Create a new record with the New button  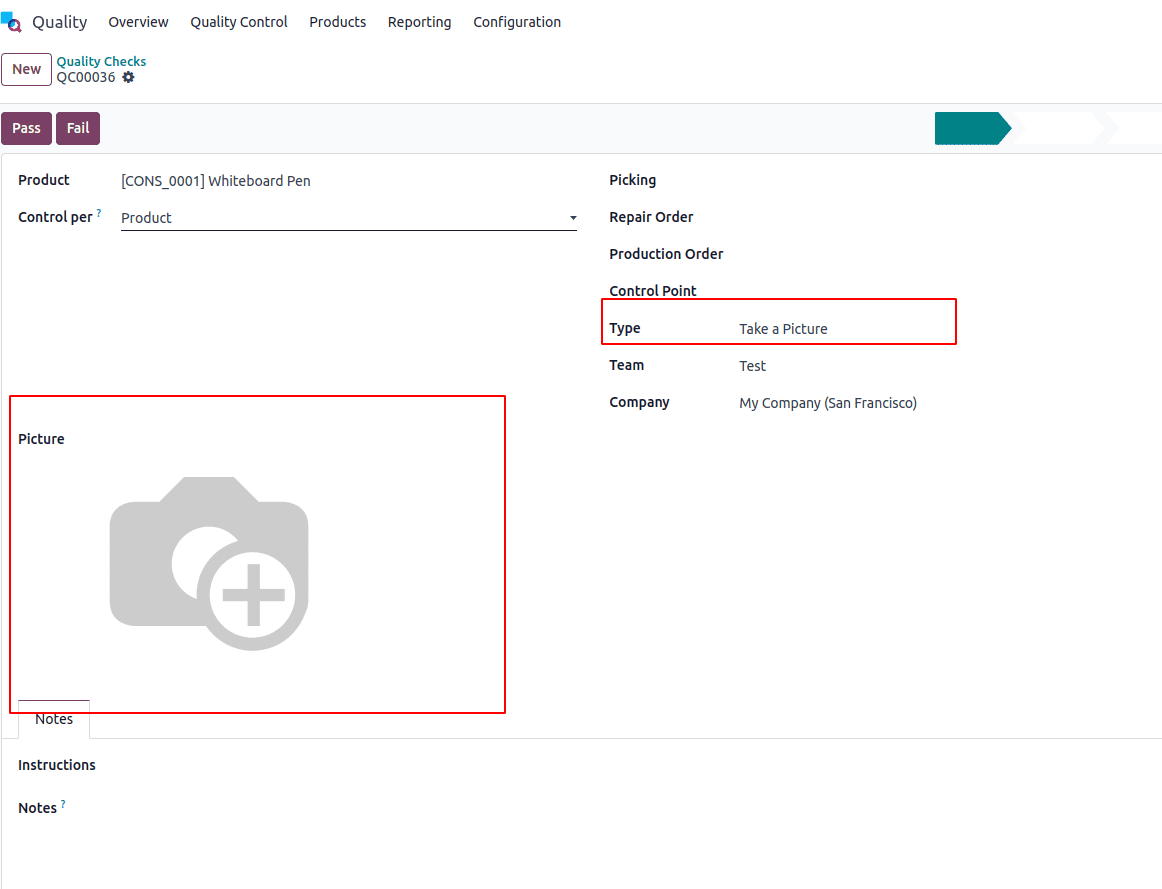[x=26, y=69]
